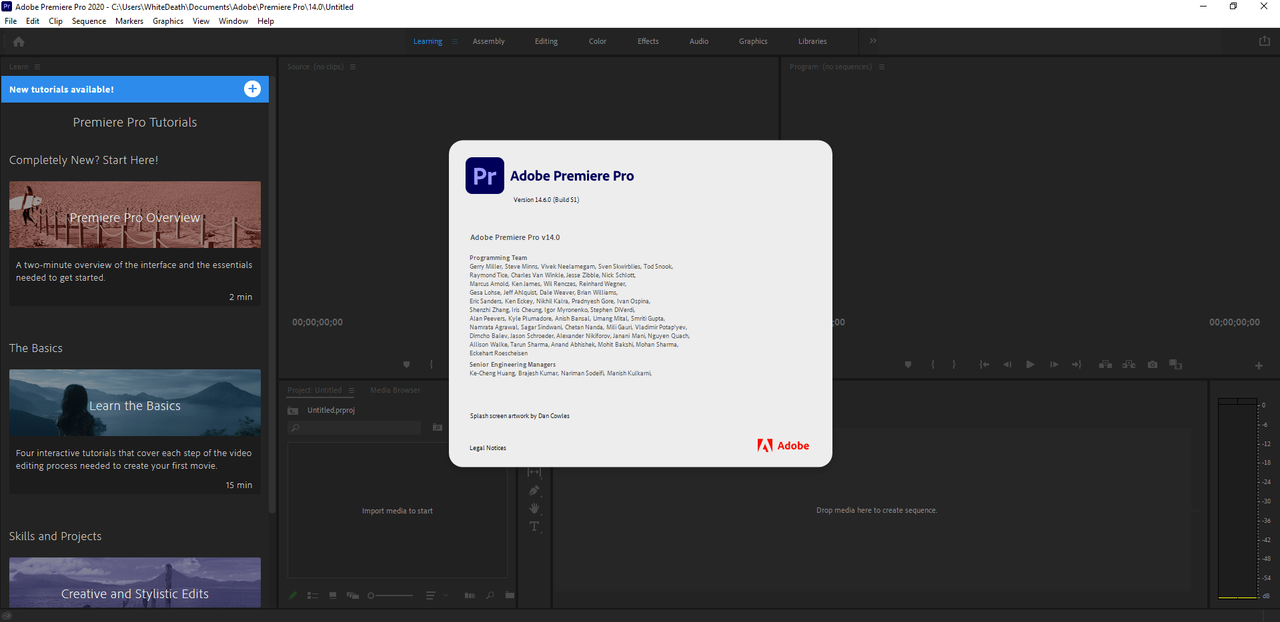Show the workspace overflow chevrons menu
Image resolution: width=1280 pixels, height=622 pixels.
pyautogui.click(x=872, y=41)
